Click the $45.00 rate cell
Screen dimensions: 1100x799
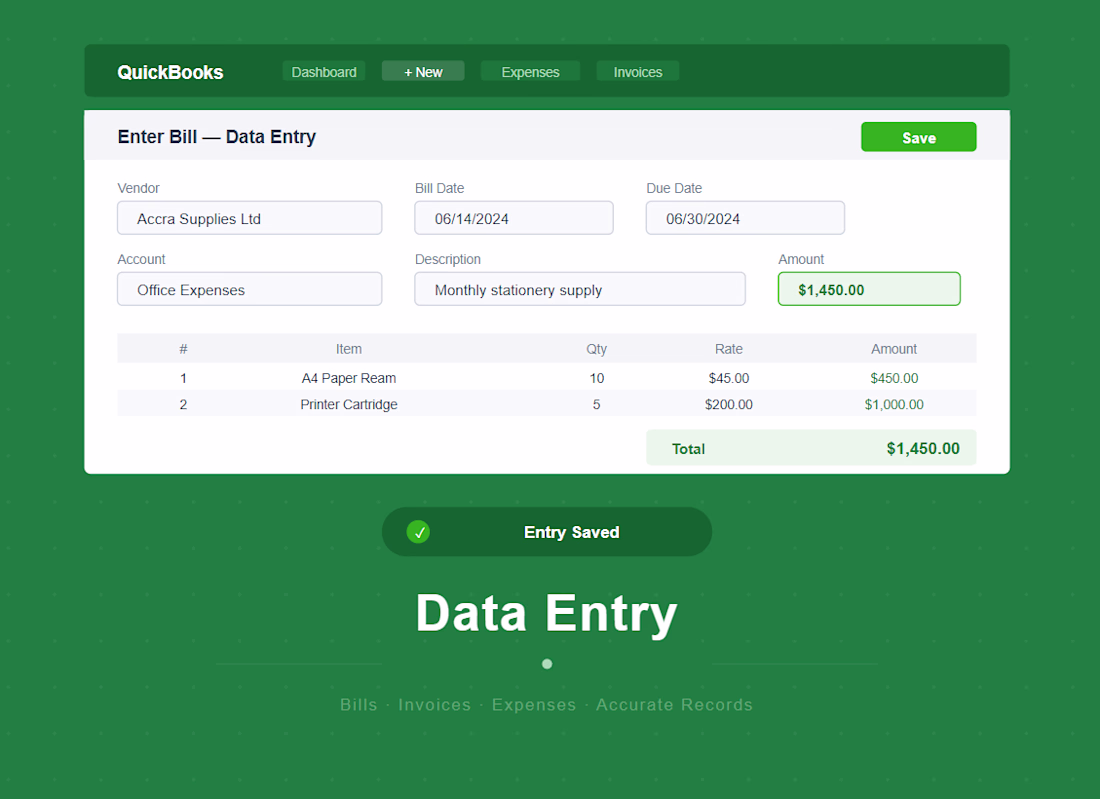point(729,378)
